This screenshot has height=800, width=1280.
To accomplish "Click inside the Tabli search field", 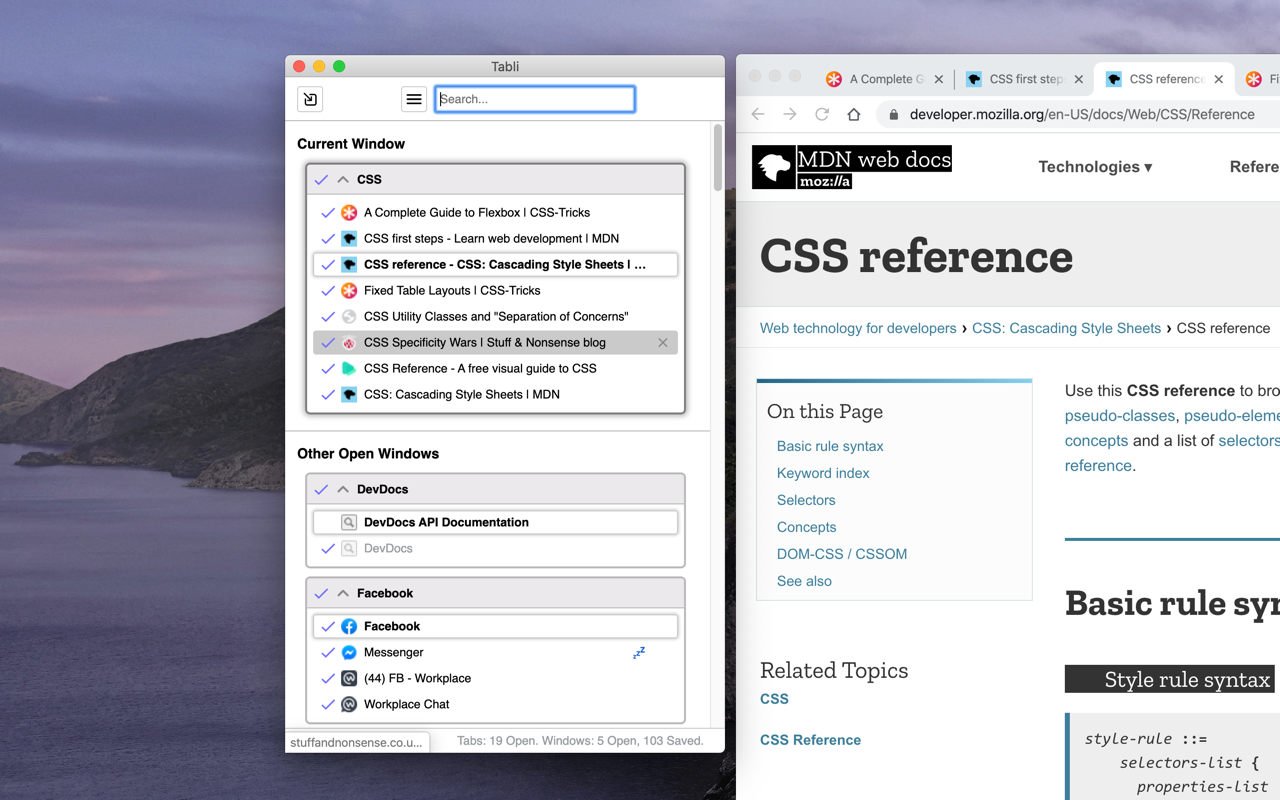I will (534, 99).
